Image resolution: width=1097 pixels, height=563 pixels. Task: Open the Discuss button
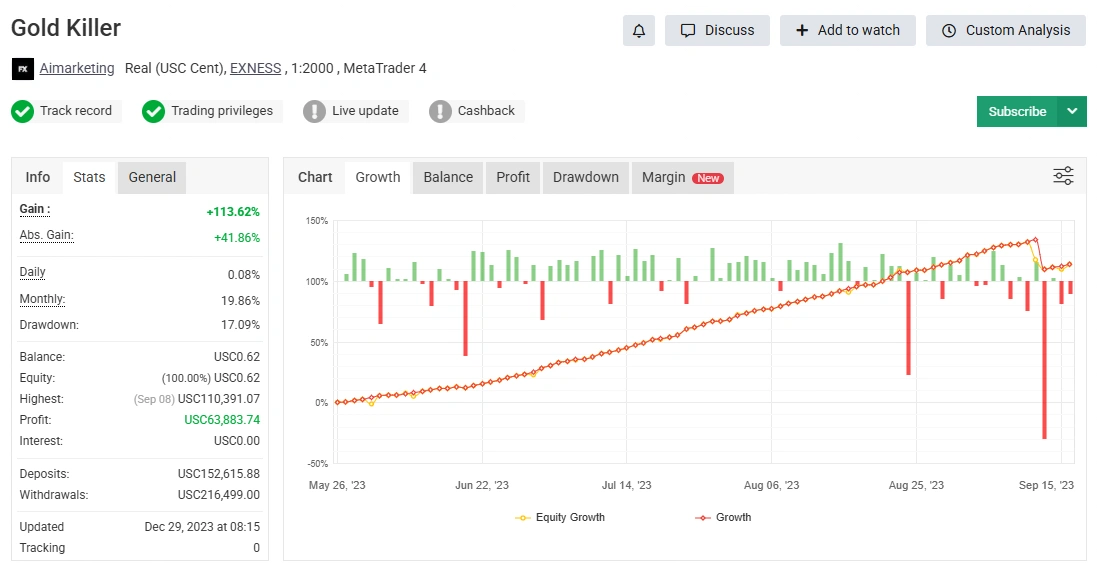718,30
